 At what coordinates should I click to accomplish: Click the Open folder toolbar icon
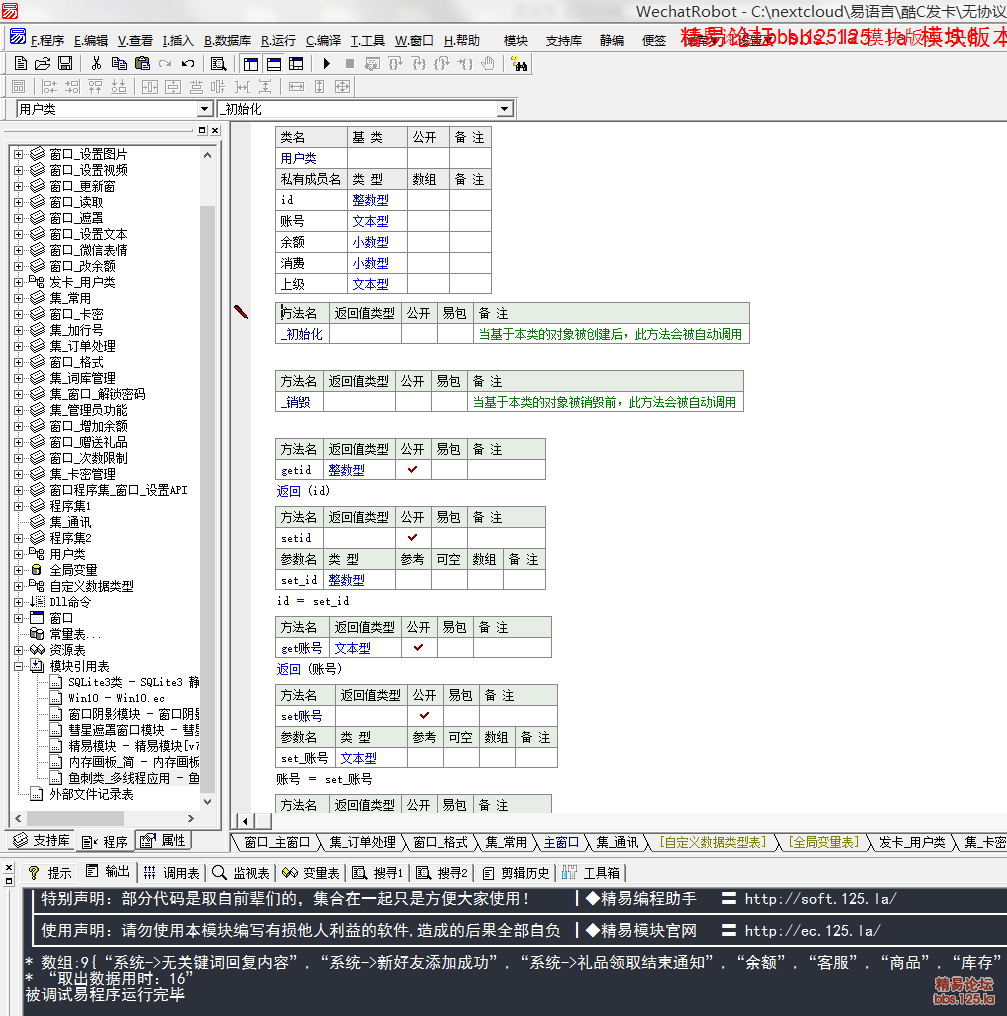[x=42, y=63]
